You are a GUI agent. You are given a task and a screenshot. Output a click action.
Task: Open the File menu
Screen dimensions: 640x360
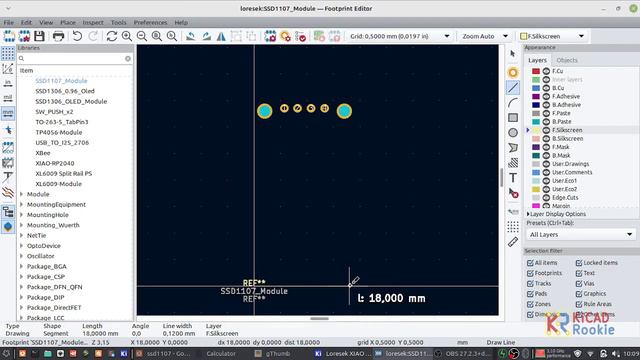[x=9, y=22]
